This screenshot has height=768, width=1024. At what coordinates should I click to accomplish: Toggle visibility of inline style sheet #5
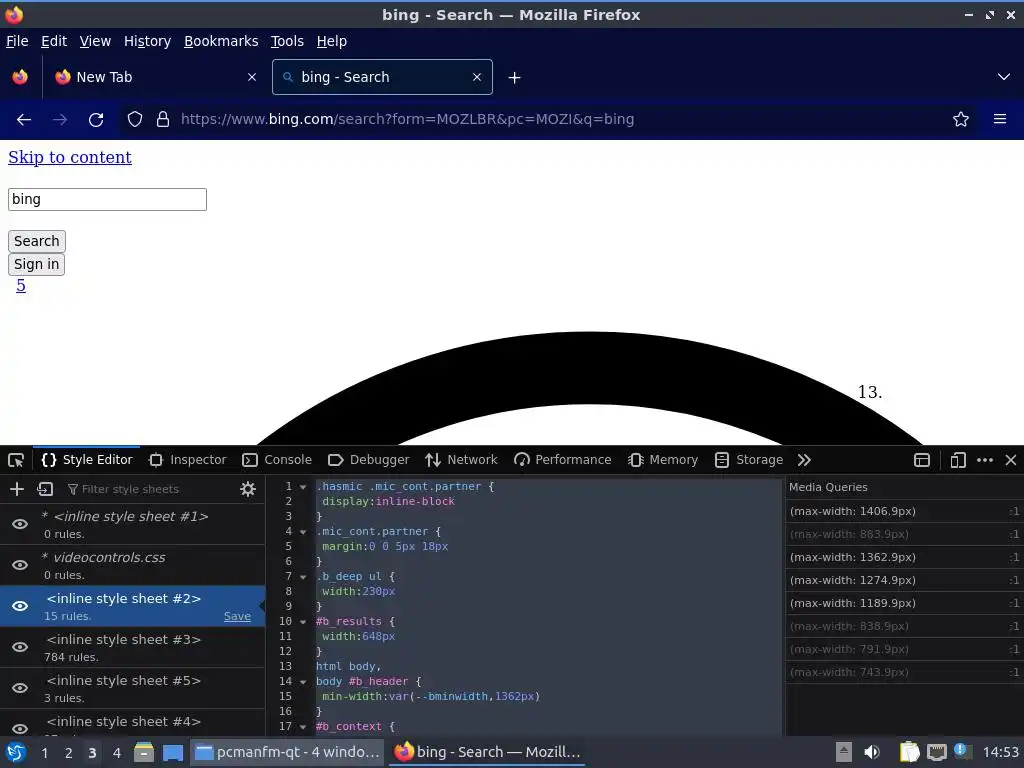pyautogui.click(x=20, y=688)
